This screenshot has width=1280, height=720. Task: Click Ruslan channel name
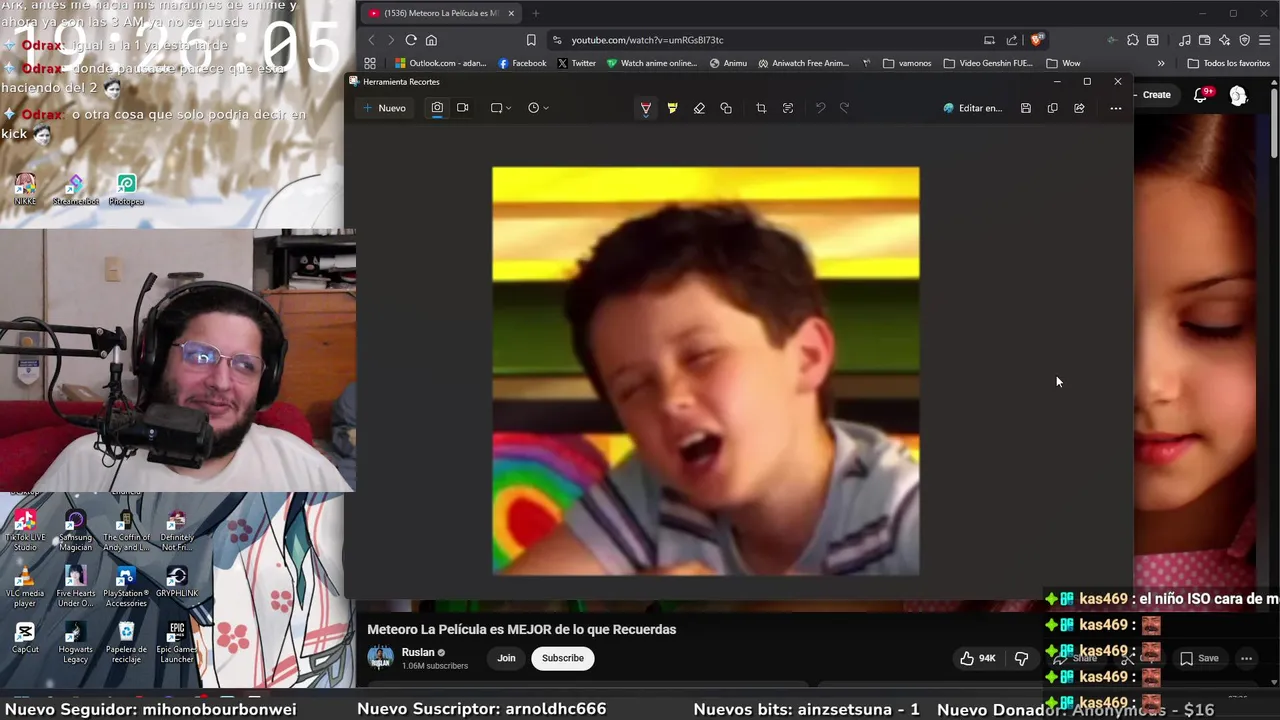point(418,652)
